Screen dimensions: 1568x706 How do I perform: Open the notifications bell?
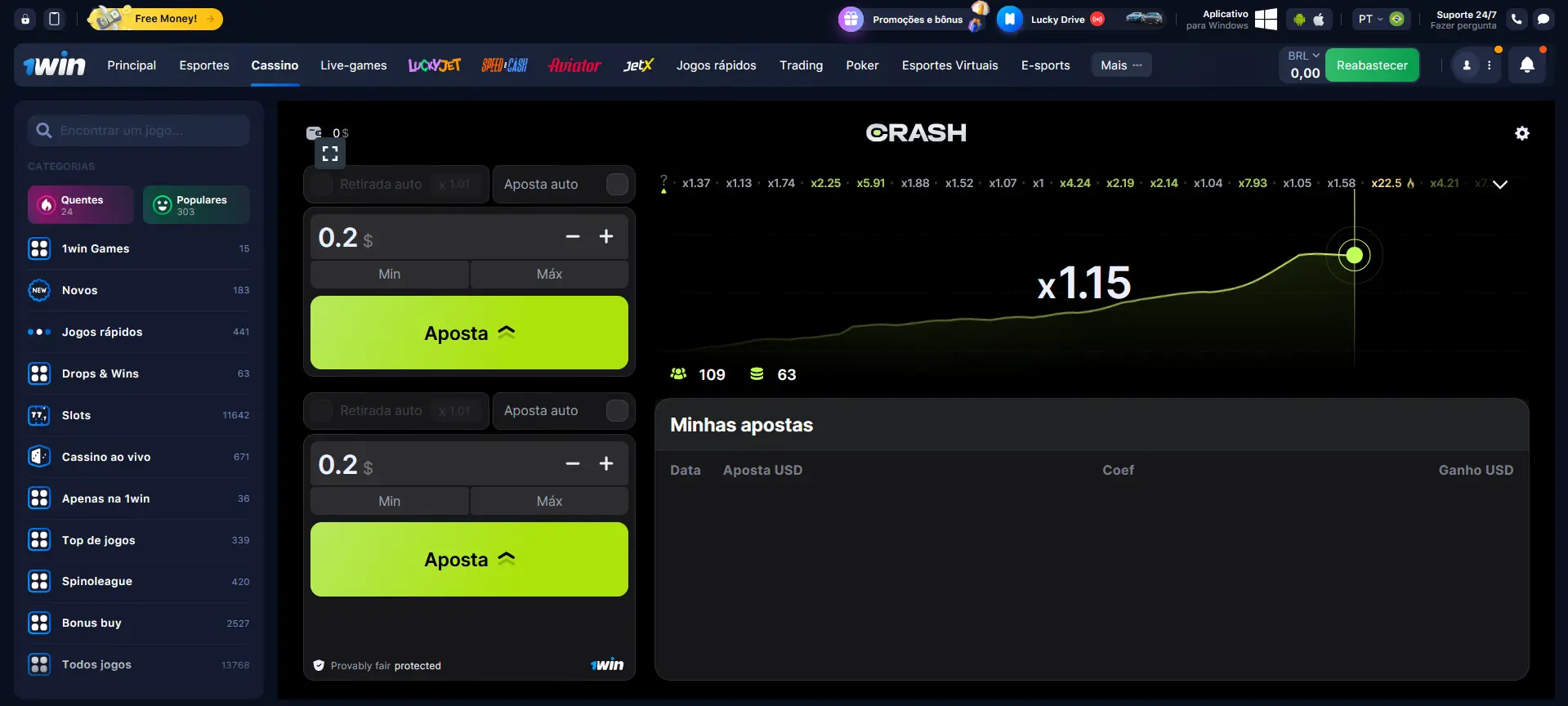1526,65
